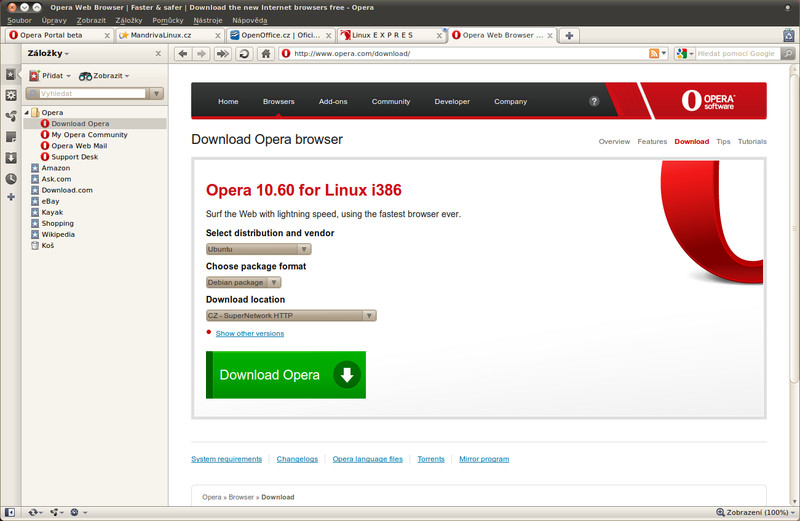
Task: Open the System requirements link
Action: (x=227, y=459)
